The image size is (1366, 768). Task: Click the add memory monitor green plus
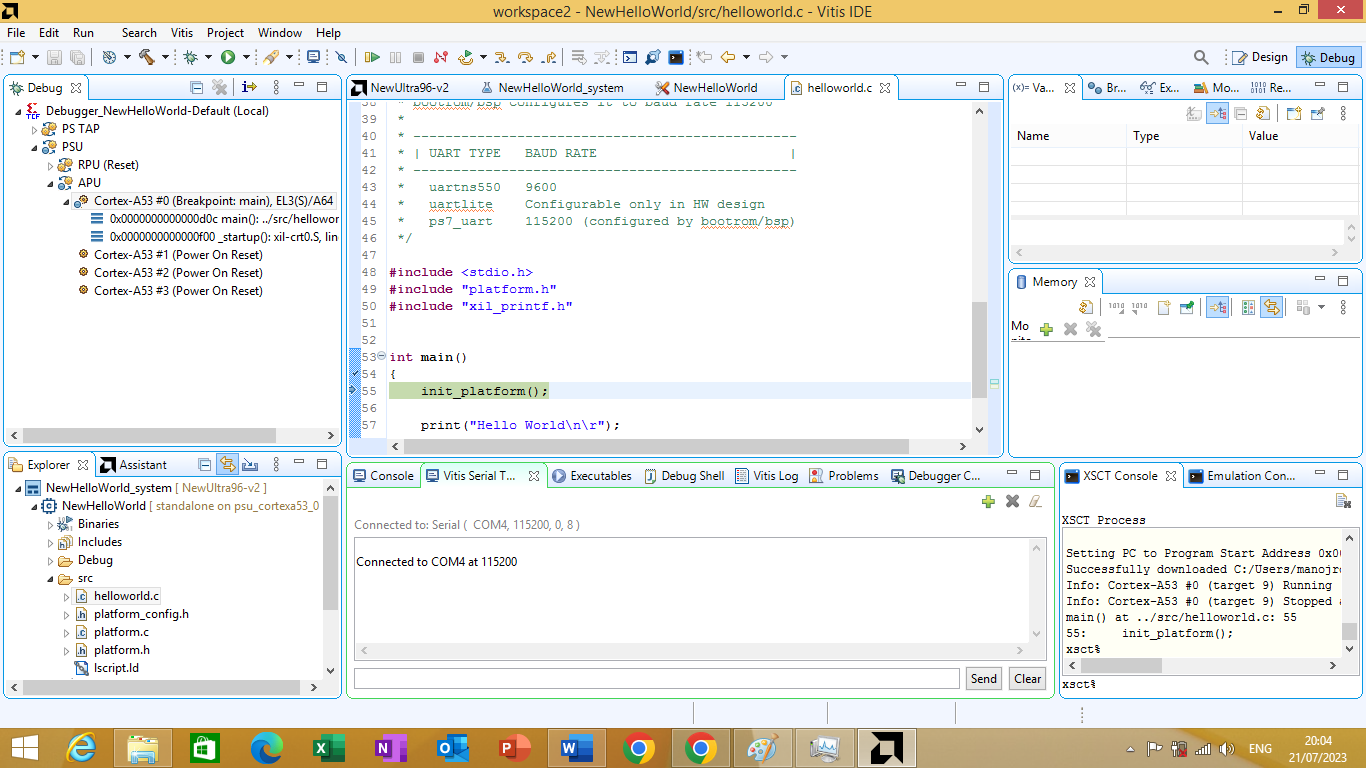[x=1046, y=329]
